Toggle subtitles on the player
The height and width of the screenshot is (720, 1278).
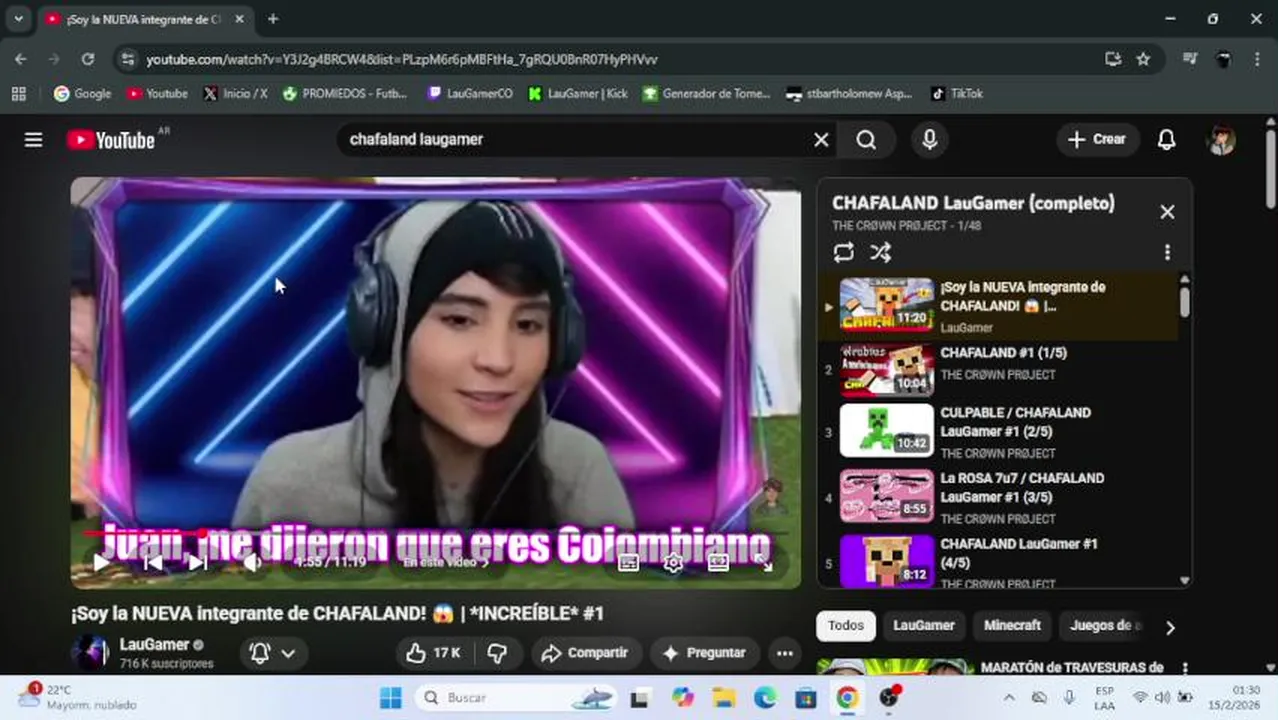pyautogui.click(x=628, y=563)
